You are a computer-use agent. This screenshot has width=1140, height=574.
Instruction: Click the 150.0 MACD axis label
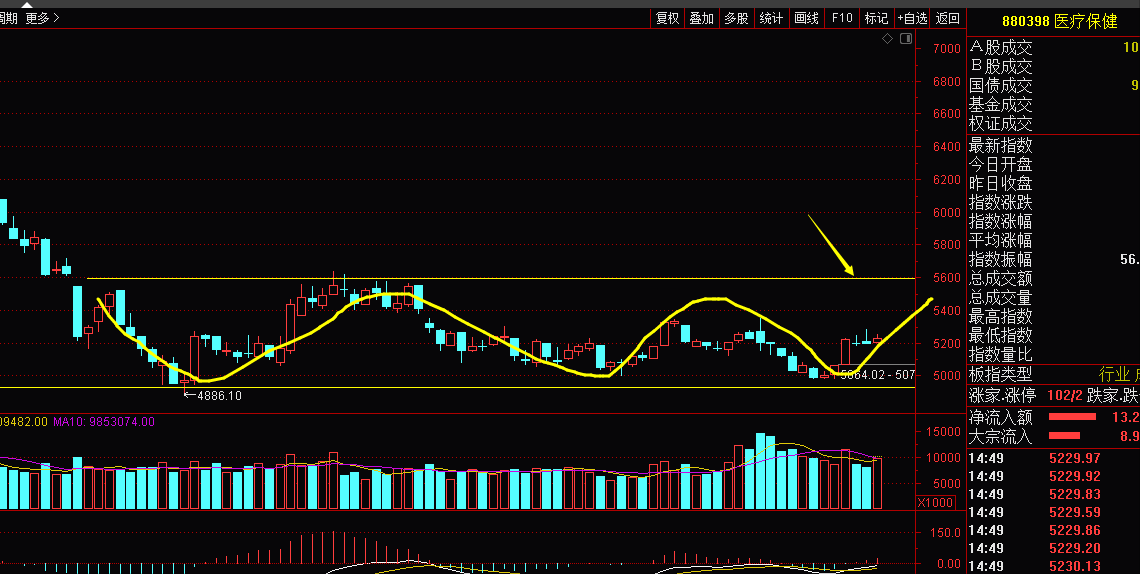947,533
